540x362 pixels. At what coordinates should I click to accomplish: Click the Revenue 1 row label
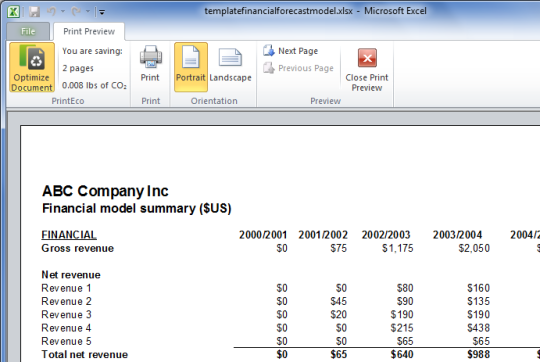[66, 288]
